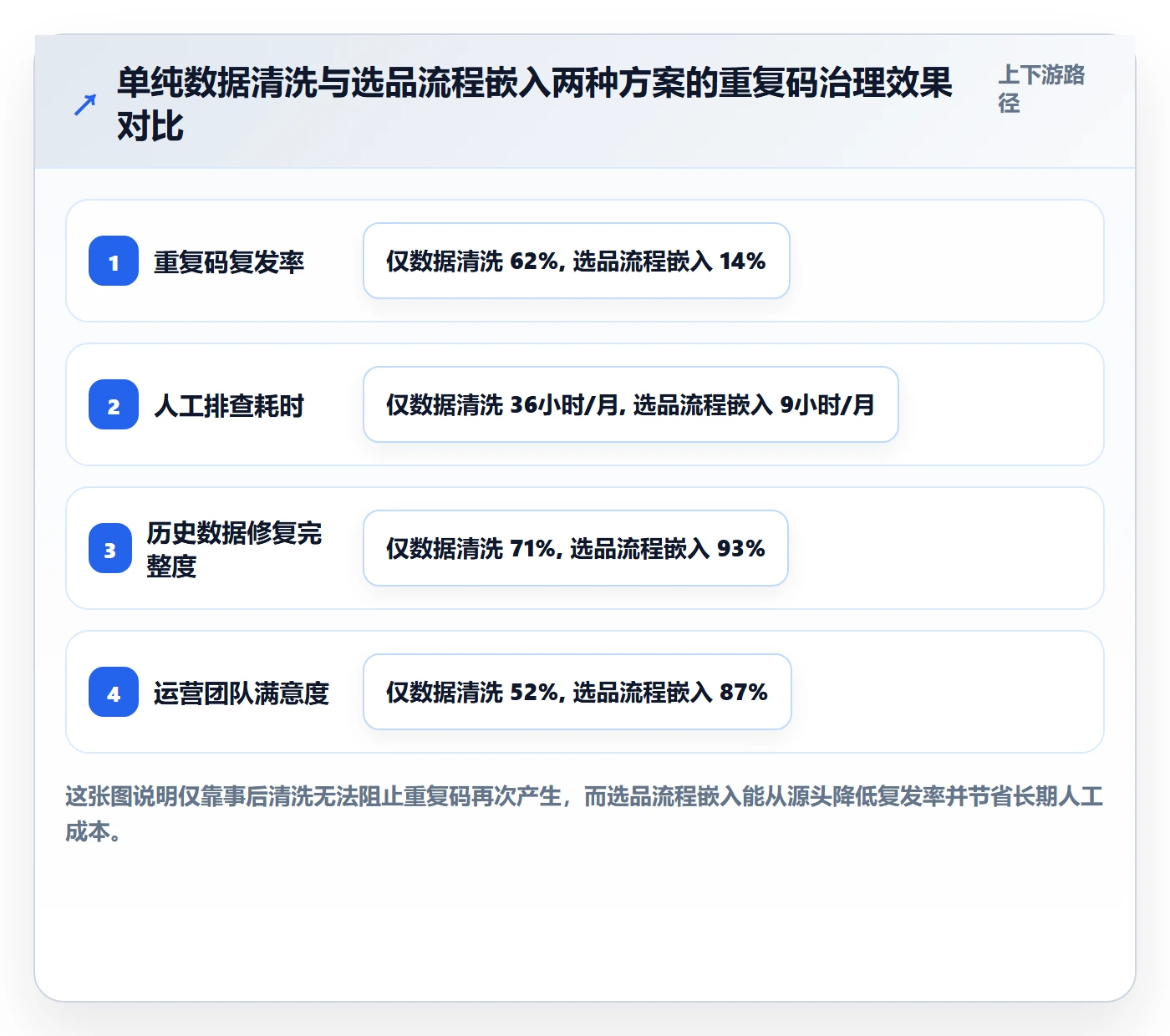Click the blue arrow icon beside the title
The image size is (1170, 1036).
point(85,104)
